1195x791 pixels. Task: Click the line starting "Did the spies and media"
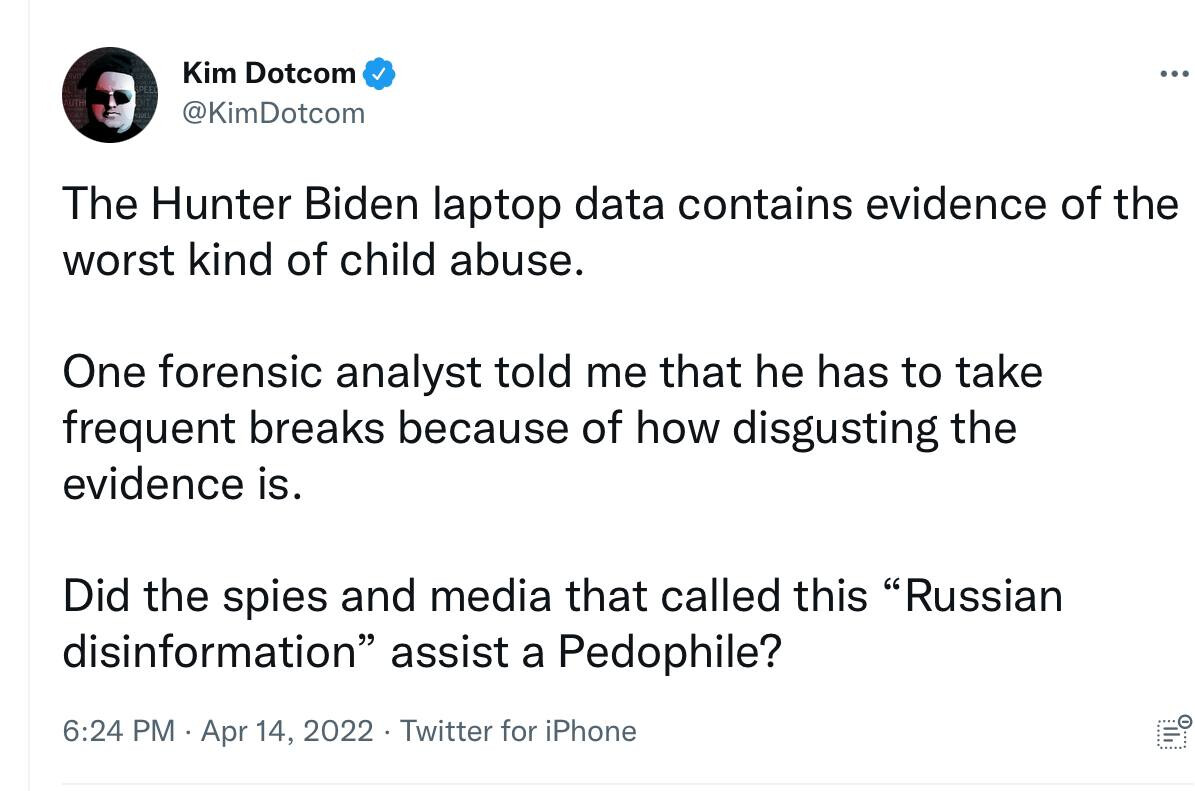(x=562, y=596)
